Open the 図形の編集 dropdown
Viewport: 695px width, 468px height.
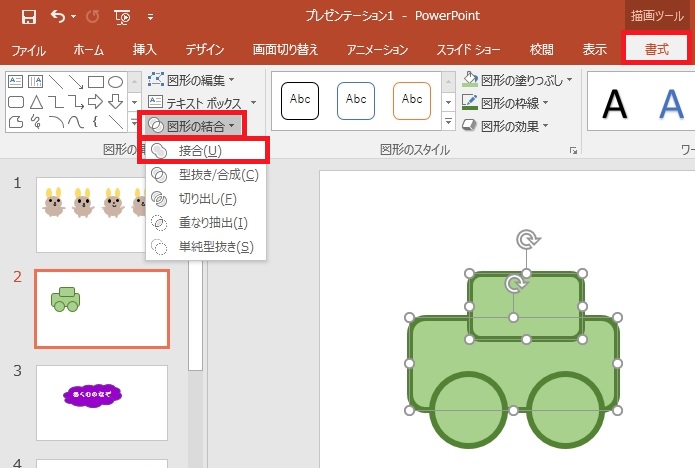coord(191,80)
